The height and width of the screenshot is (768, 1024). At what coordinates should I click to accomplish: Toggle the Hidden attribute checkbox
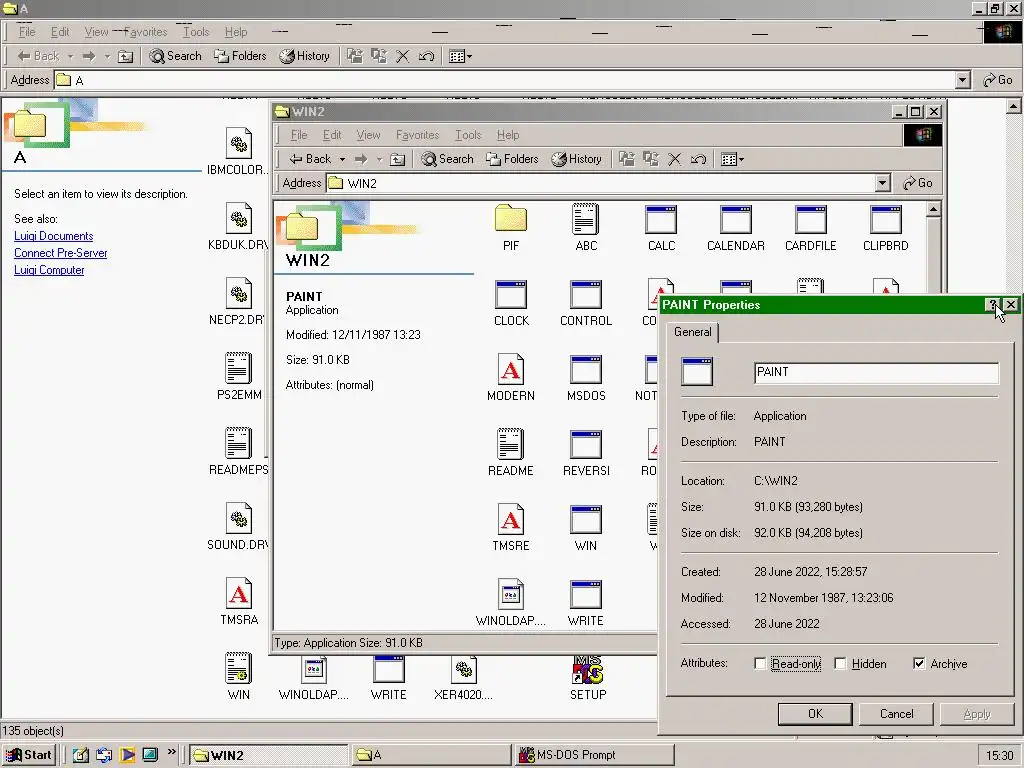(840, 664)
